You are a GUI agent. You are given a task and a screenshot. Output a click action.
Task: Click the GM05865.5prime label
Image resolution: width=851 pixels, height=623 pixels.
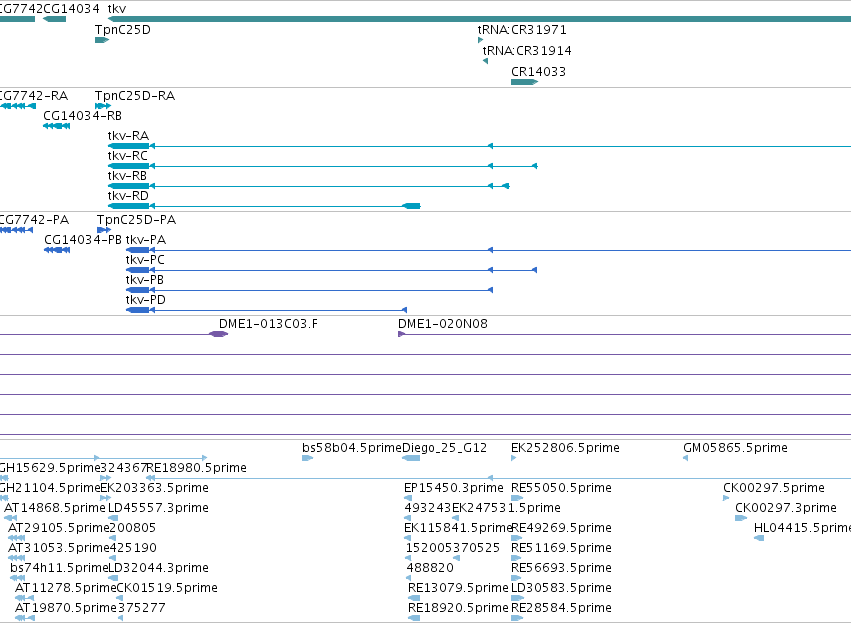click(735, 448)
